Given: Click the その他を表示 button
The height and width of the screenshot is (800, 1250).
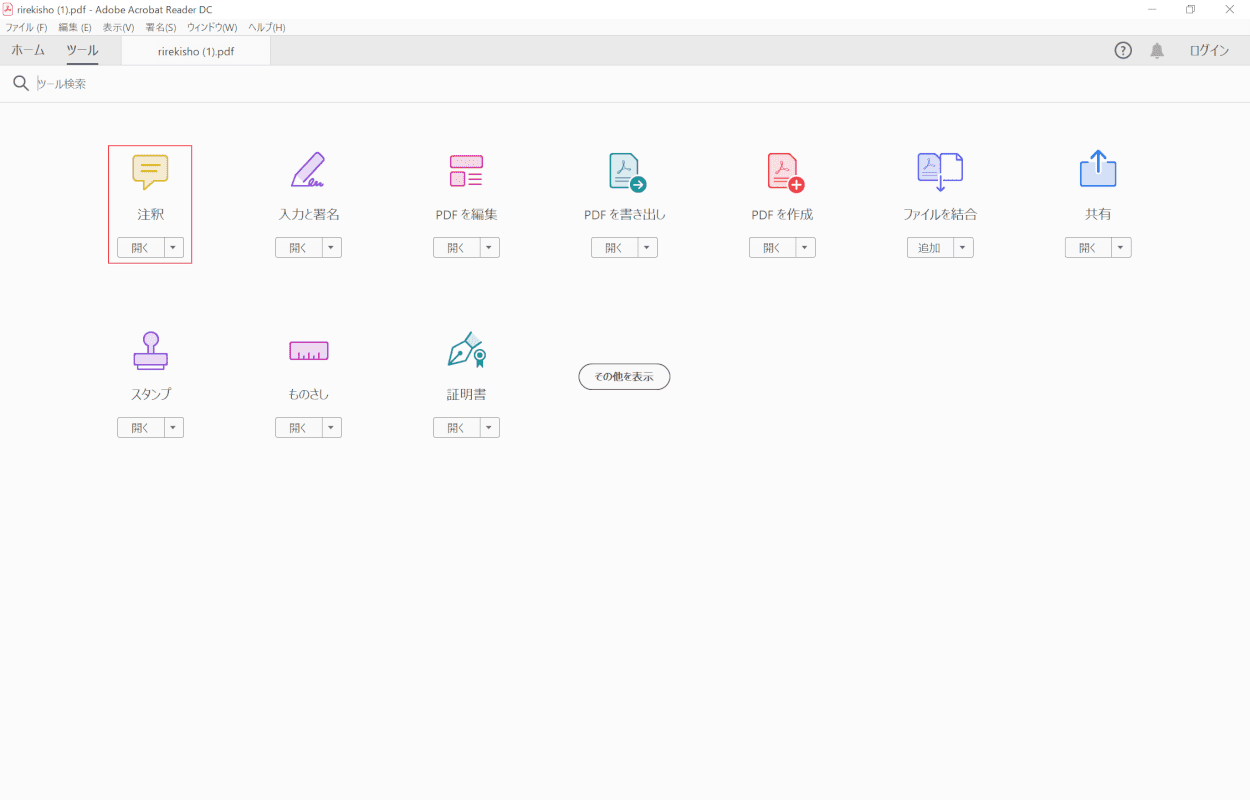Looking at the screenshot, I should [624, 377].
